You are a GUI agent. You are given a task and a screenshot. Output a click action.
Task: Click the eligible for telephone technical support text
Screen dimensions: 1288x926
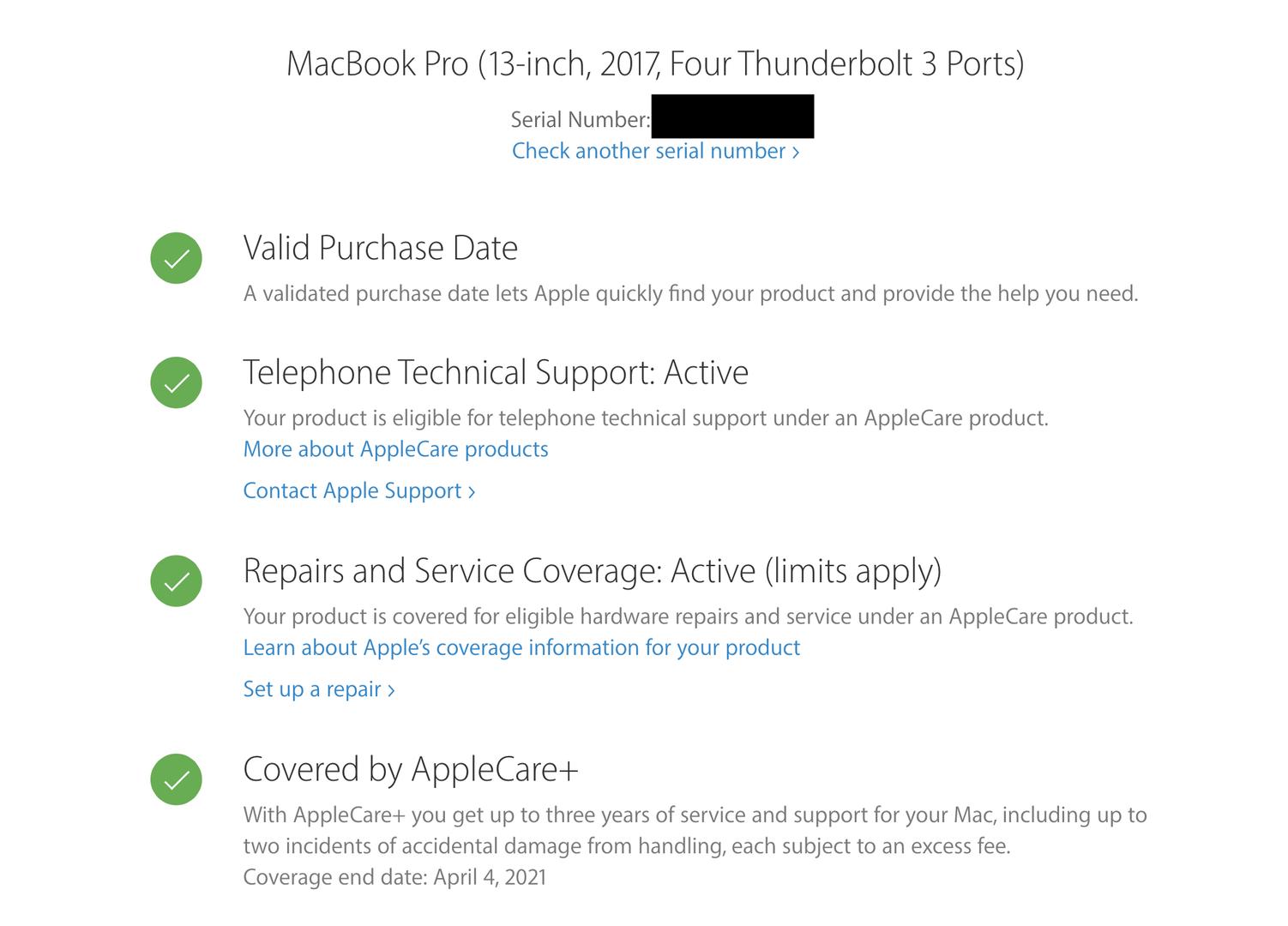[x=646, y=418]
